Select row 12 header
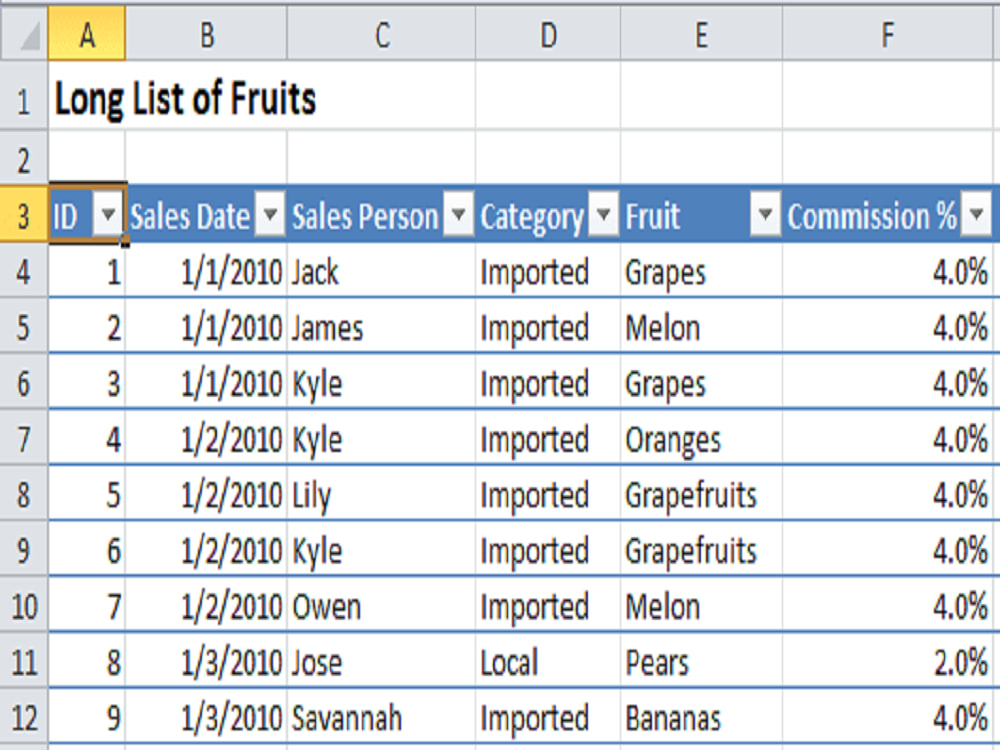Screen dimensions: 1000x750 pos(23,718)
